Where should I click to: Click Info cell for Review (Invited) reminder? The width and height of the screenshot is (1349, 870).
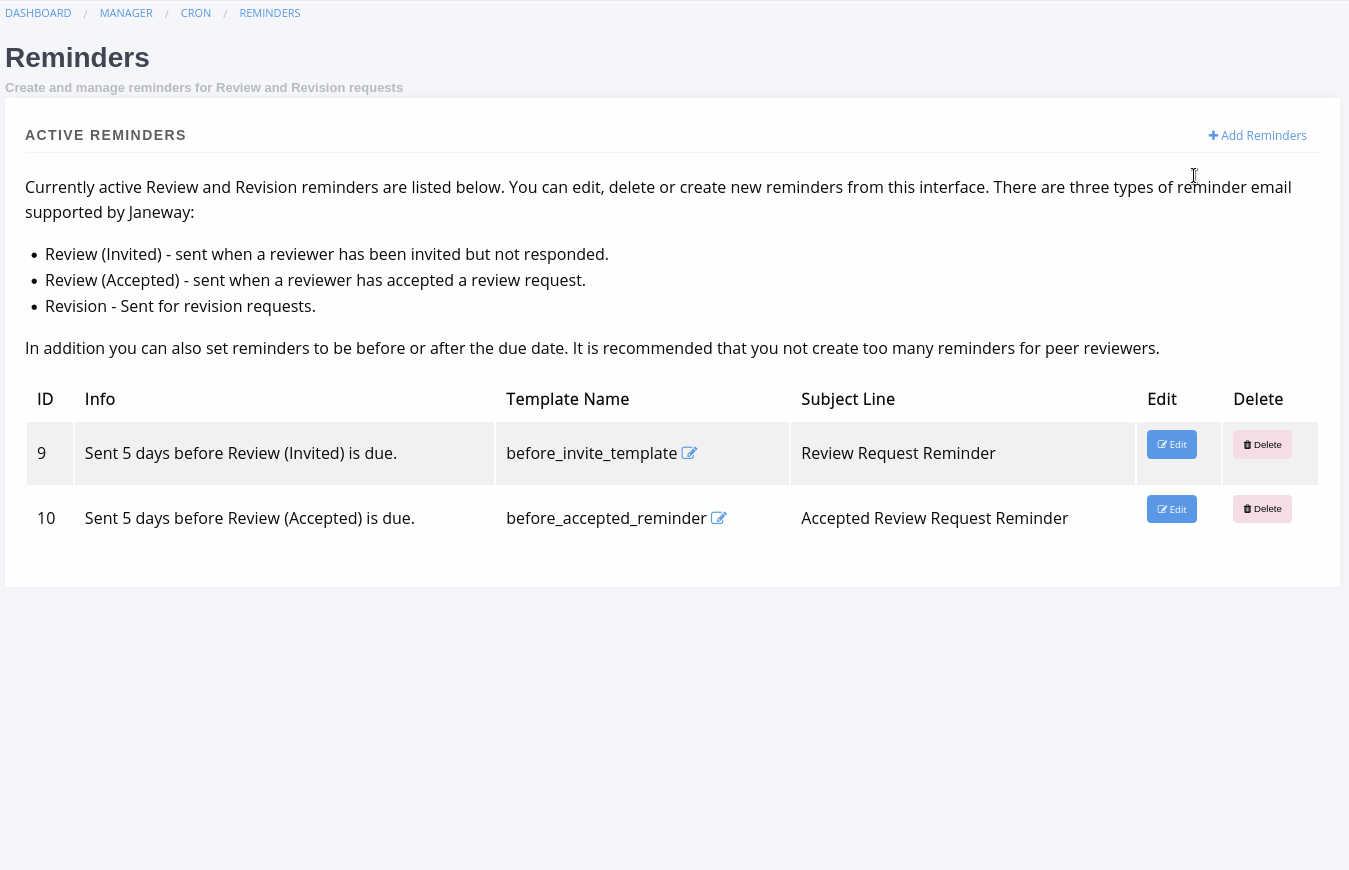pos(240,453)
